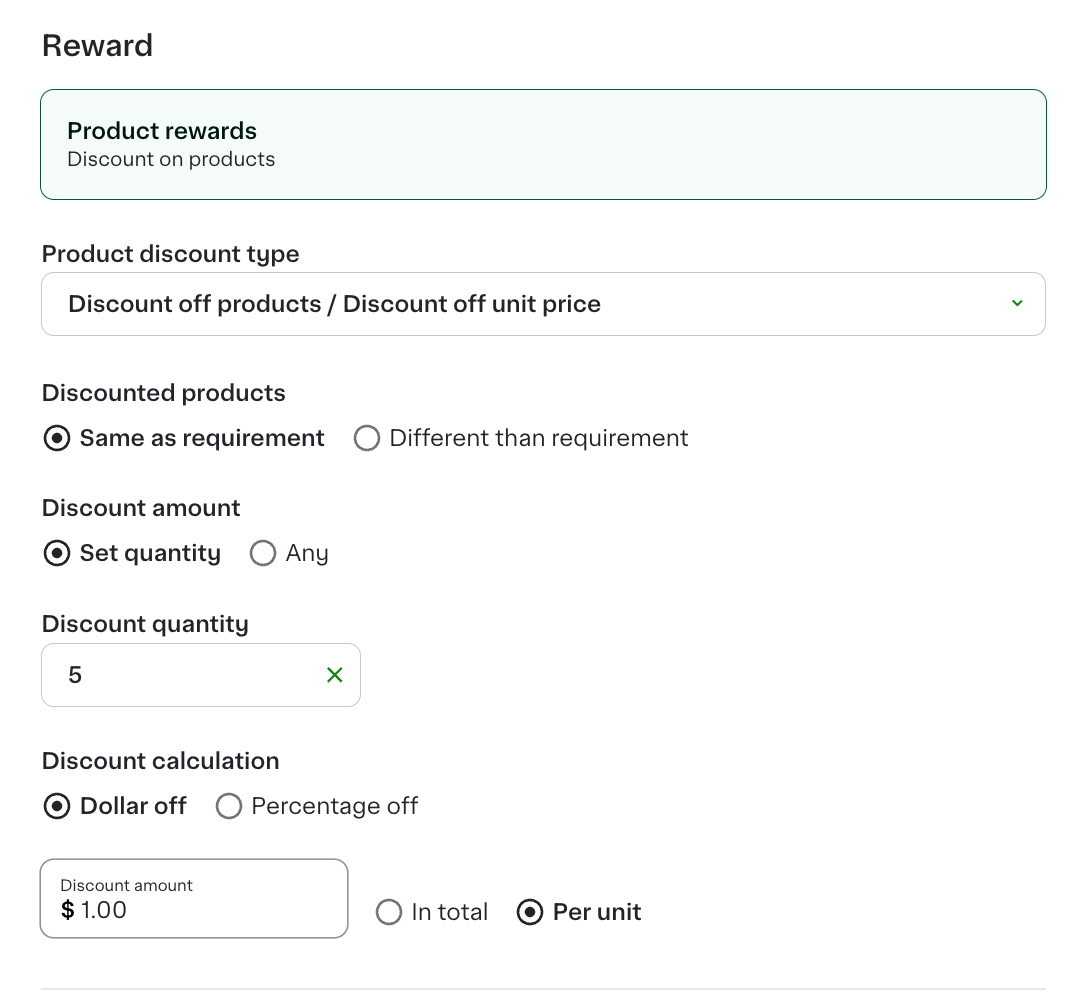Screen dimensions: 1070x992
Task: Select the Per unit option
Action: pyautogui.click(x=529, y=912)
